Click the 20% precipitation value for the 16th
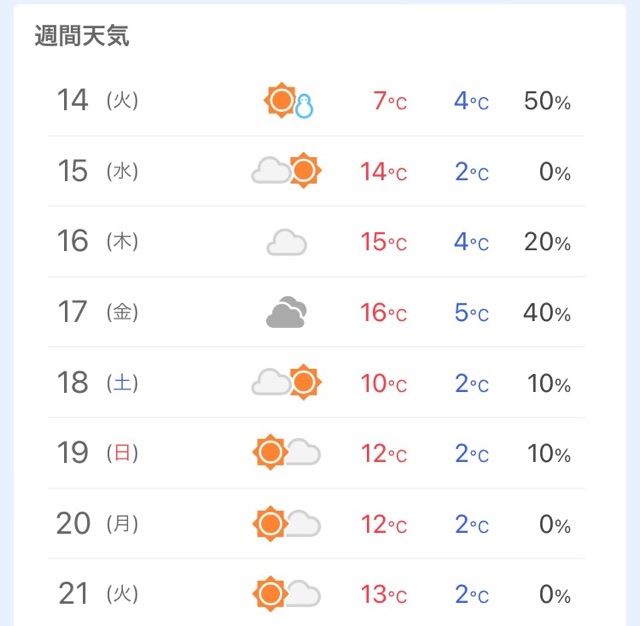The image size is (640, 626). point(547,242)
